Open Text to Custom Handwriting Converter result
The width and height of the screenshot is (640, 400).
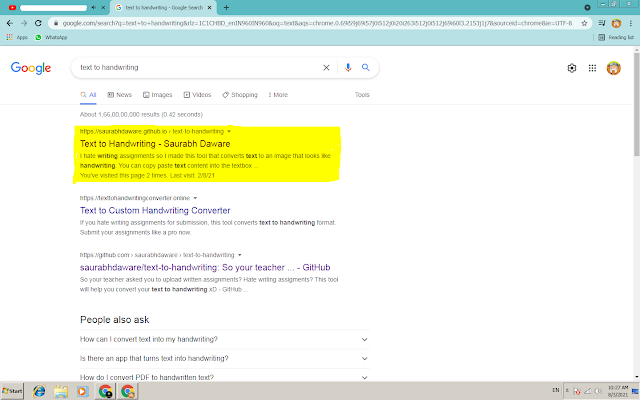click(x=155, y=211)
